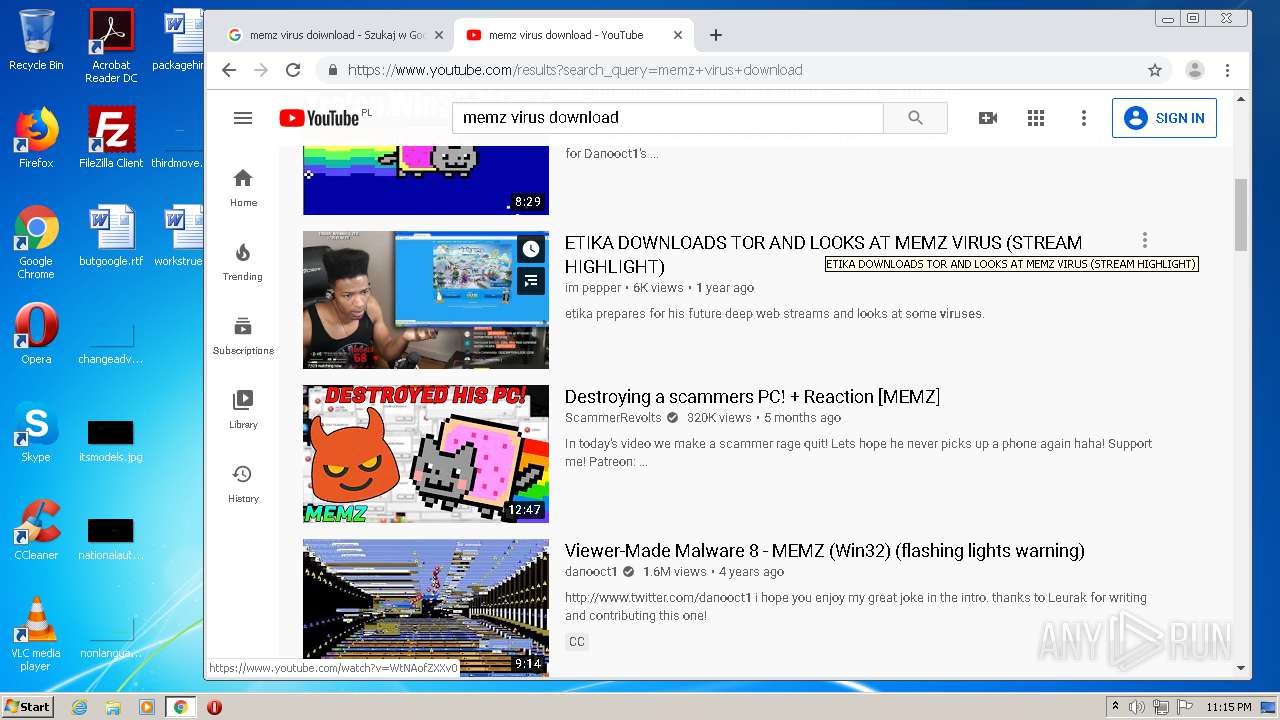The image size is (1280, 720).
Task: Open the YouTube apps grid icon
Action: 1036,118
